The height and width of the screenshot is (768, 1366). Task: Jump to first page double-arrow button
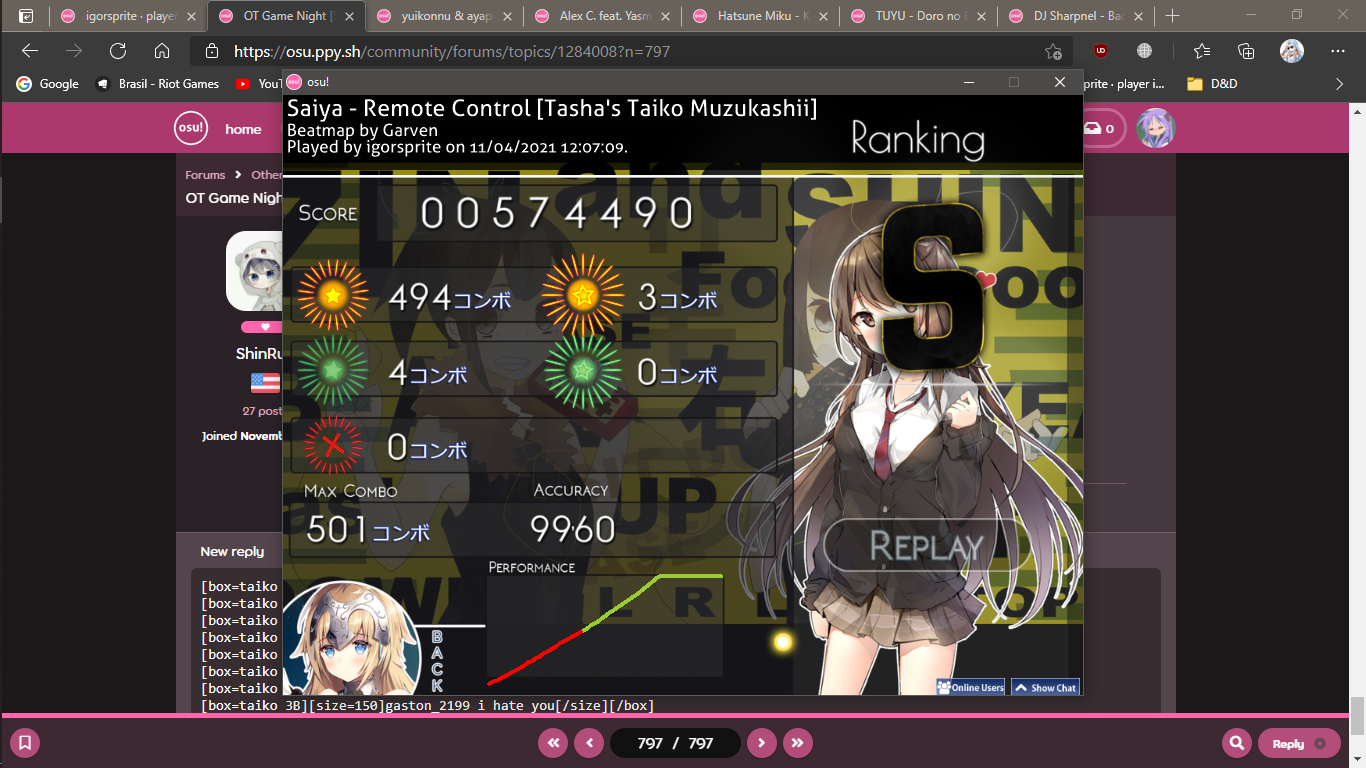click(x=552, y=743)
